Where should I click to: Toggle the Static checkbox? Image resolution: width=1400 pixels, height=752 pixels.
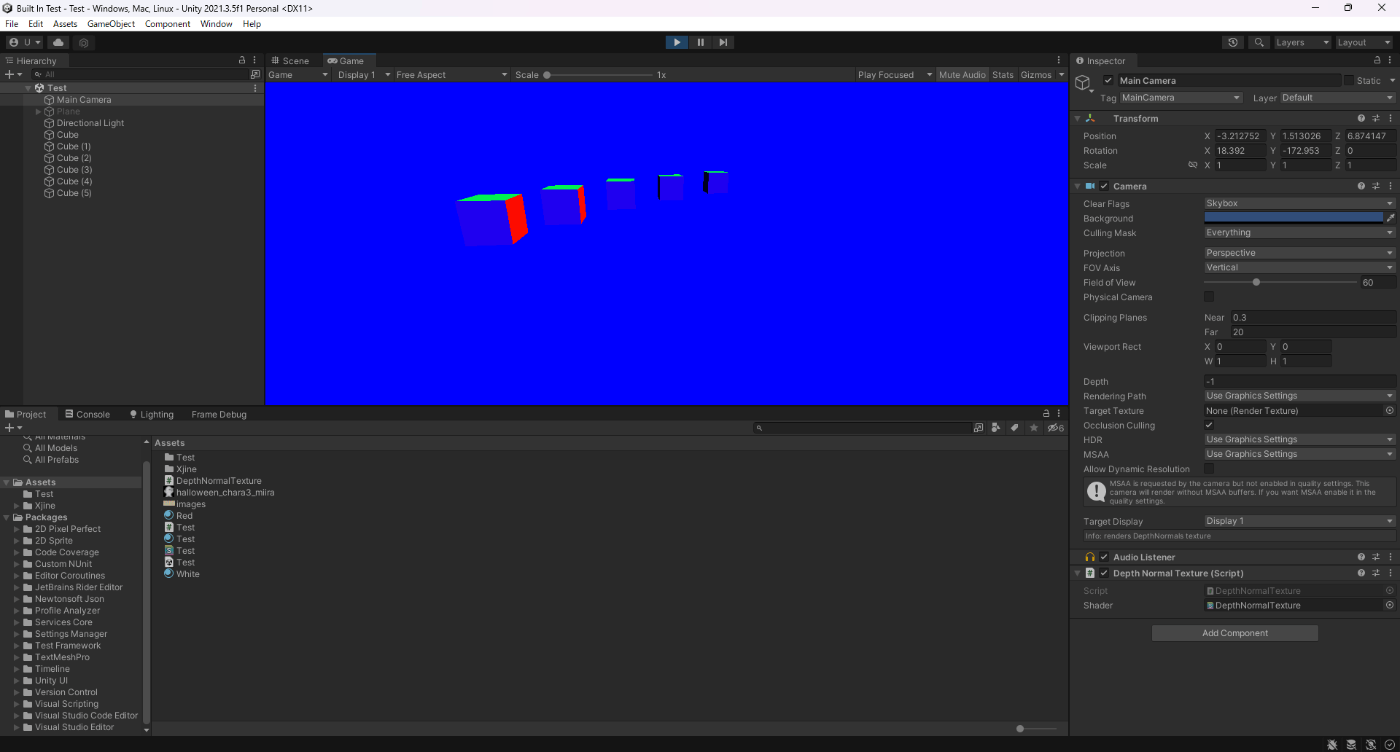click(x=1348, y=80)
